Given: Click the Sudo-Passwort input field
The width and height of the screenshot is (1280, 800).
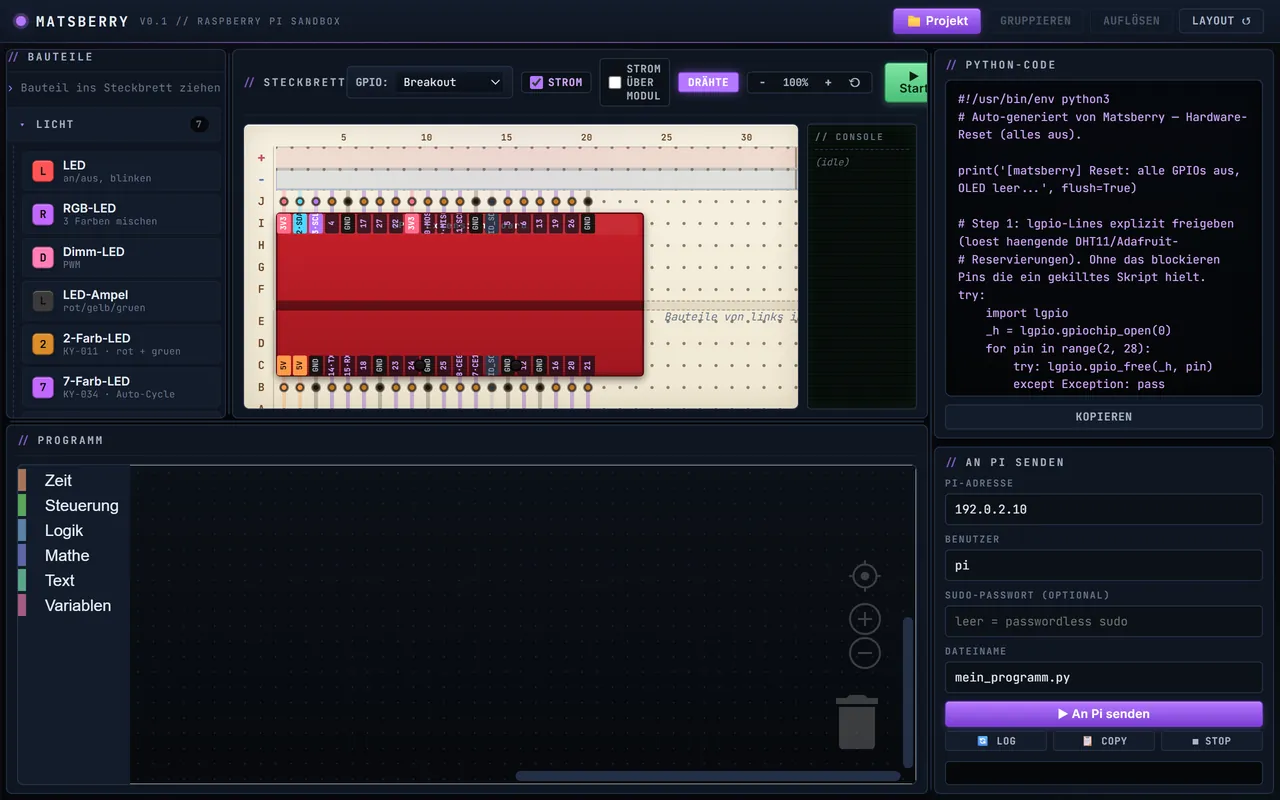Looking at the screenshot, I should (1104, 621).
